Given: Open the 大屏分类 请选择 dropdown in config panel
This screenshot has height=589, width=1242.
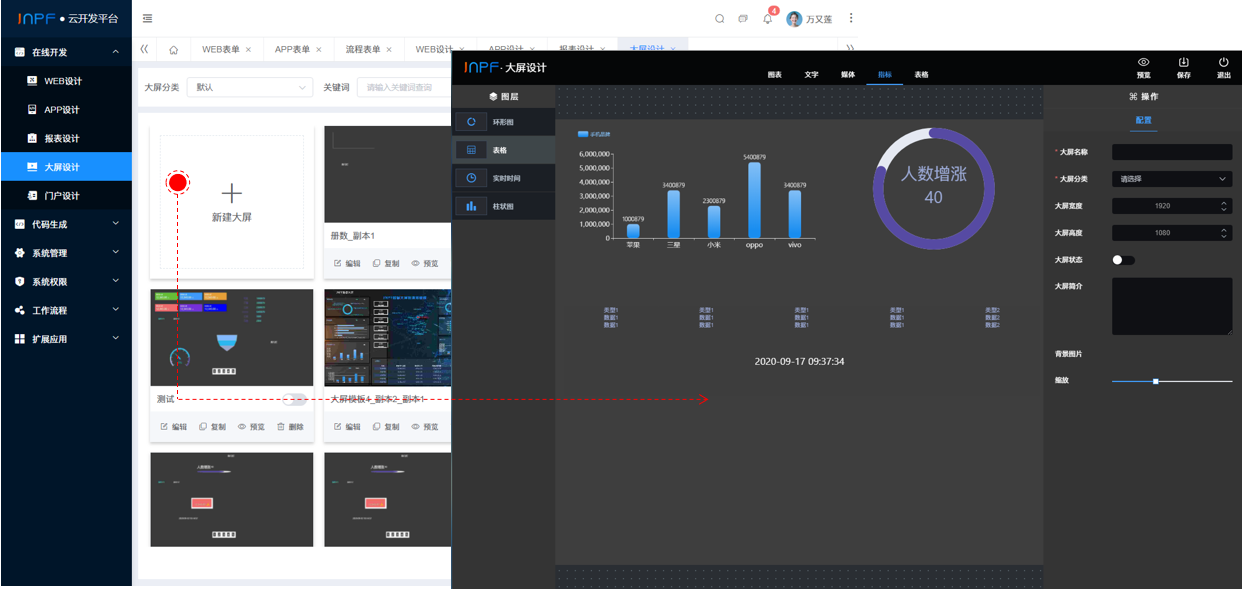Looking at the screenshot, I should 1172,179.
